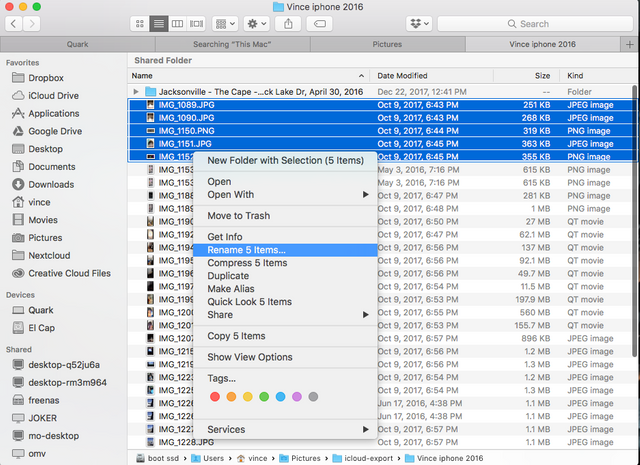Screen dimensions: 640x465
Task: Click icloud-export in the path bar
Action: point(368,457)
